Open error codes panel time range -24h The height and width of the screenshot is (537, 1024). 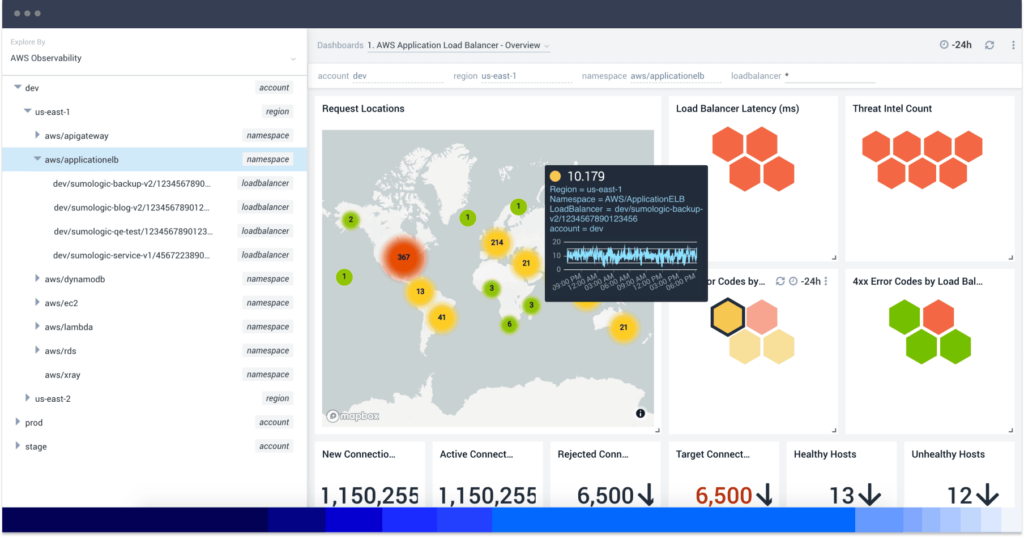[805, 281]
